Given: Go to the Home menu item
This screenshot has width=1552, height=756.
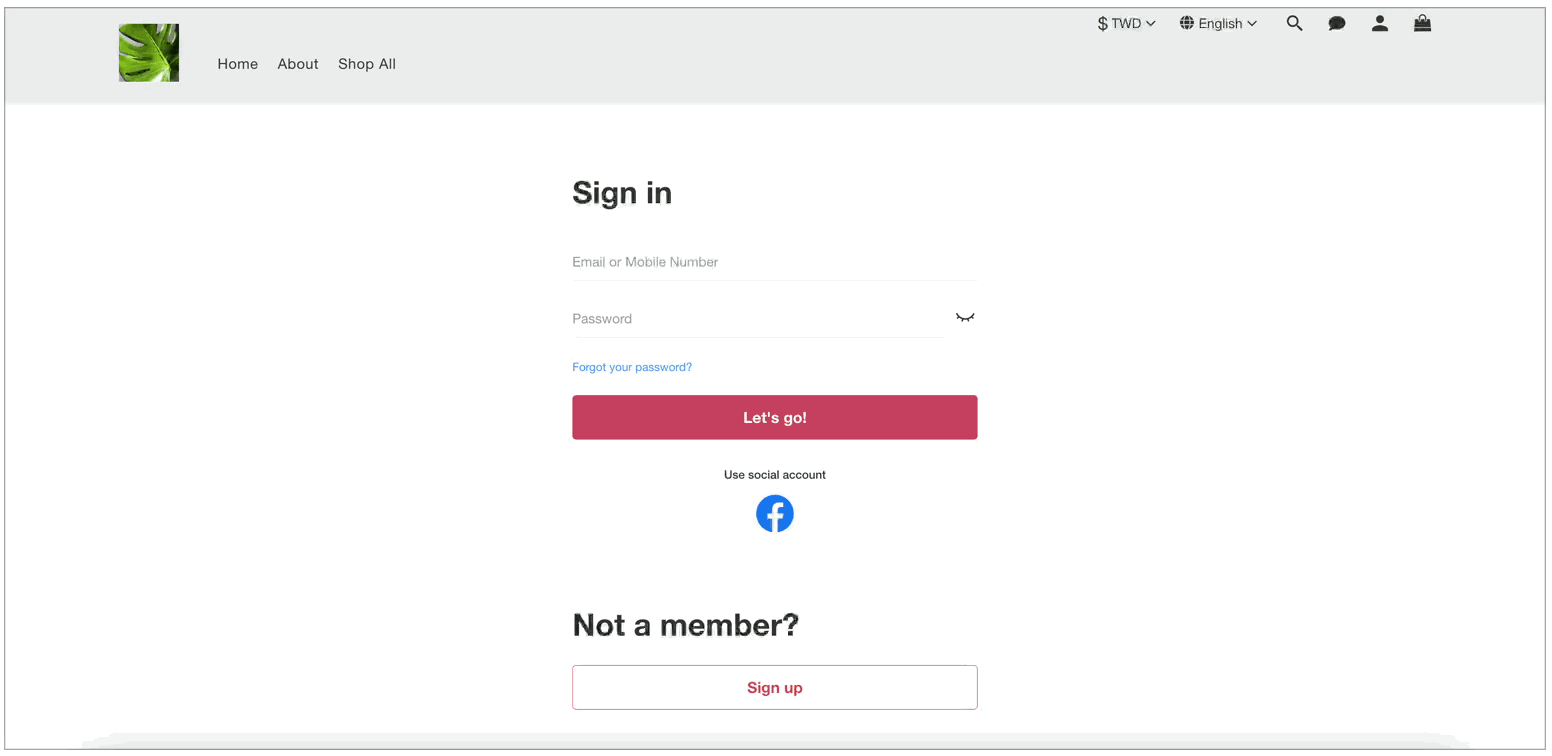Looking at the screenshot, I should (x=238, y=64).
